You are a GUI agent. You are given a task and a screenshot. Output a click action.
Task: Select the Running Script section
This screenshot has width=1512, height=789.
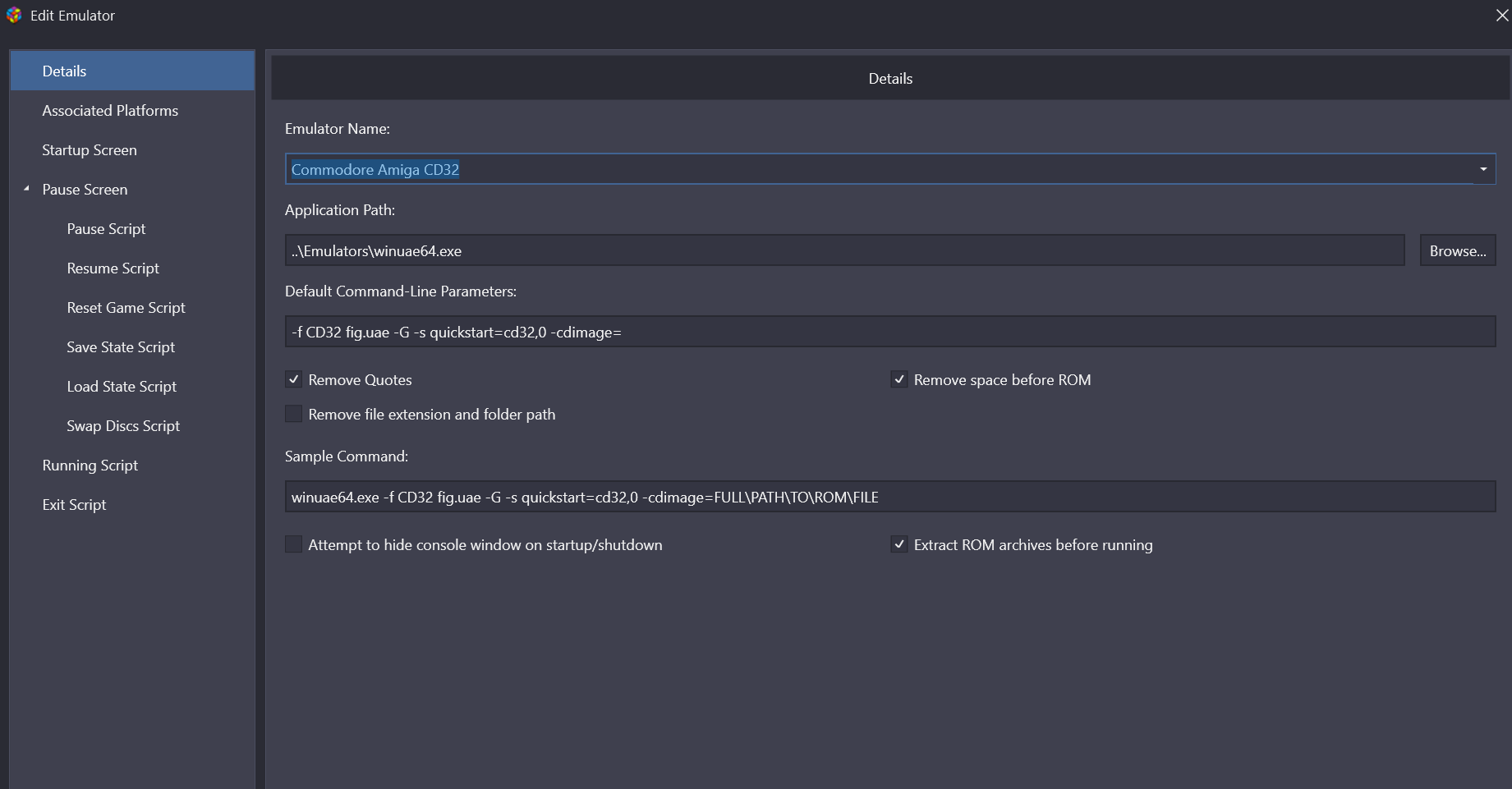(90, 466)
